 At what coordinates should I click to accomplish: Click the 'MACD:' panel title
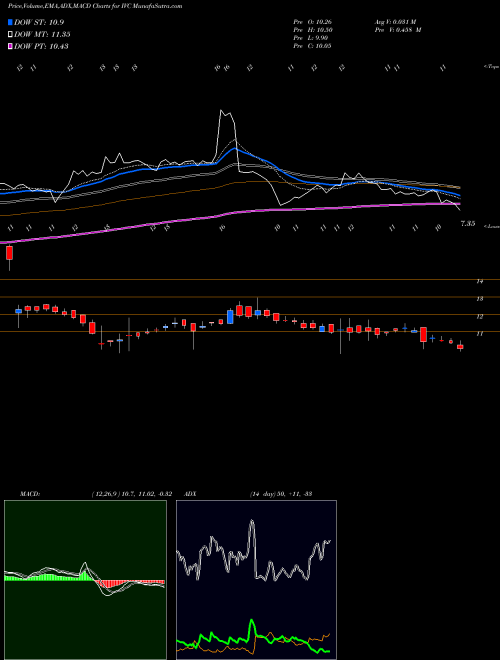pos(30,494)
